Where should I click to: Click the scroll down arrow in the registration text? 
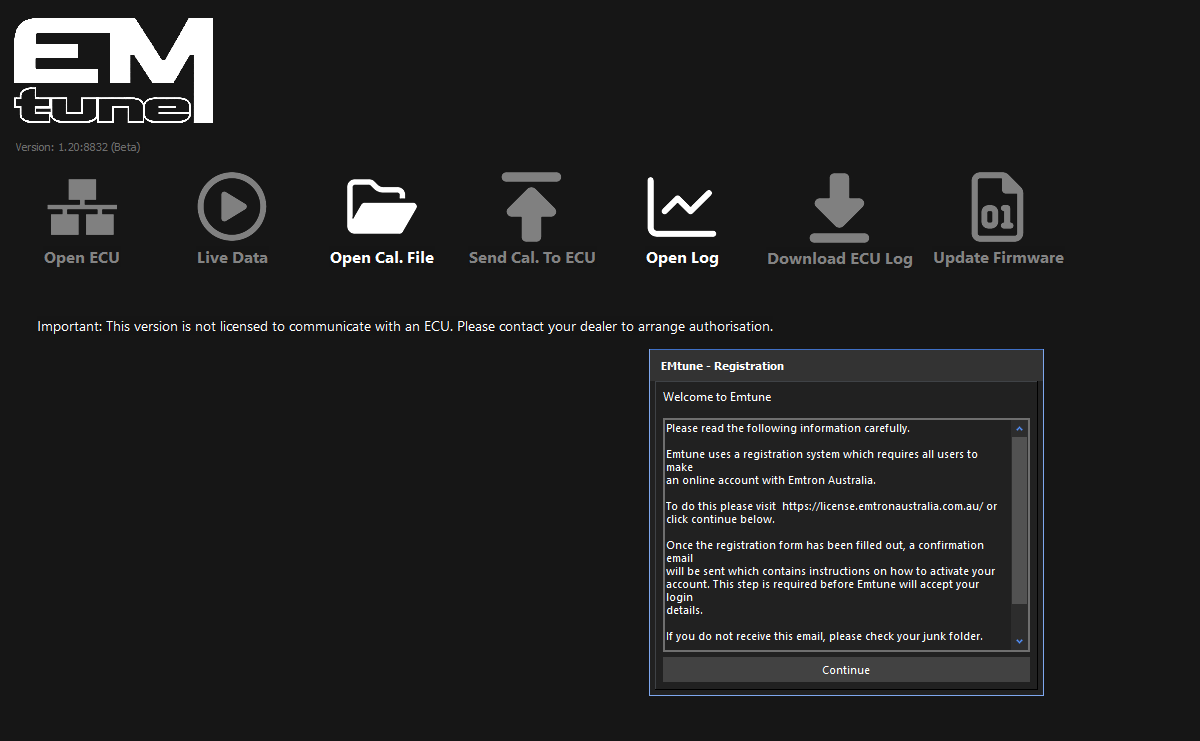(x=1019, y=641)
